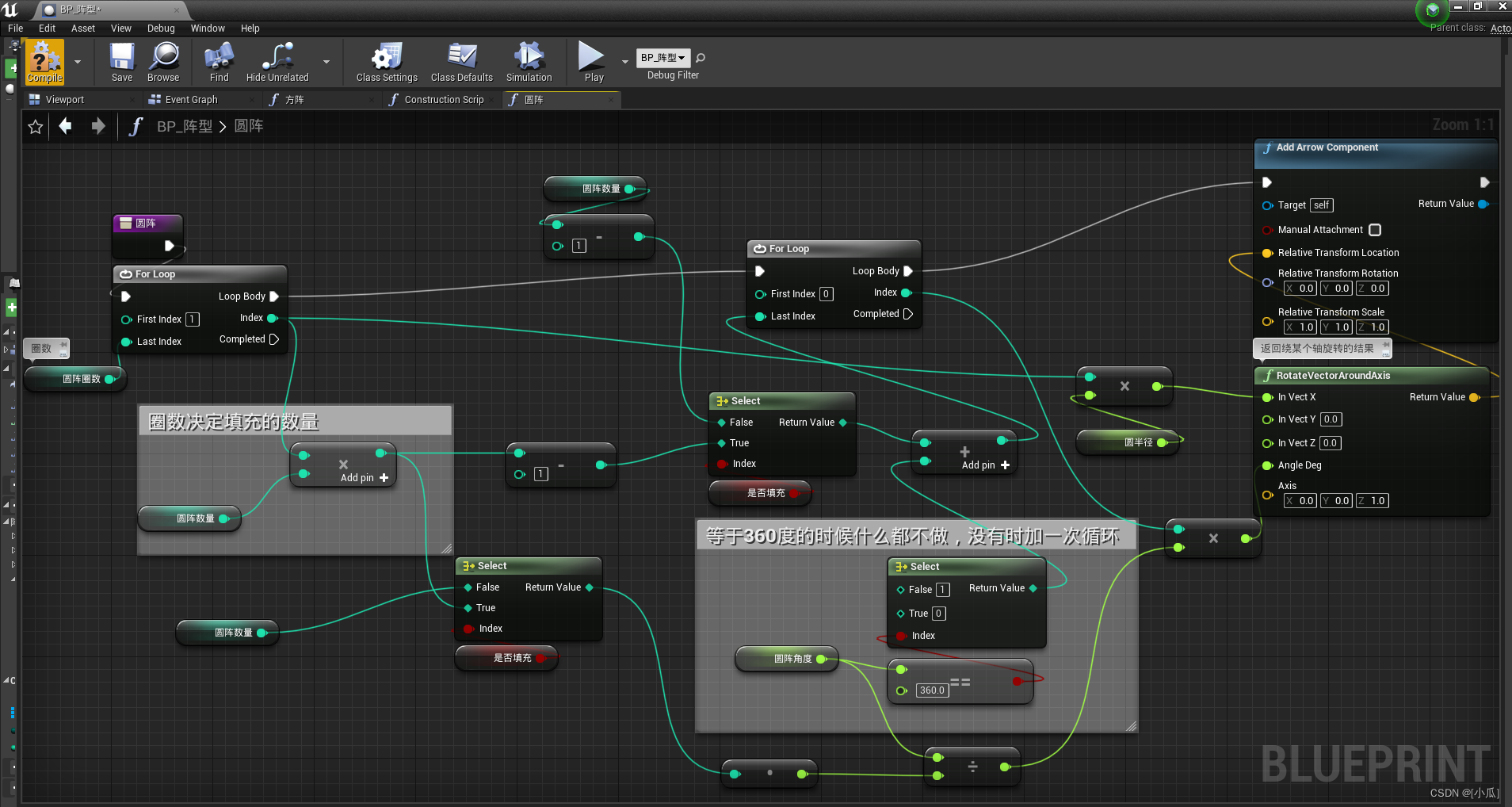Click the divide node operator
This screenshot has height=807, width=1512.
point(972,767)
